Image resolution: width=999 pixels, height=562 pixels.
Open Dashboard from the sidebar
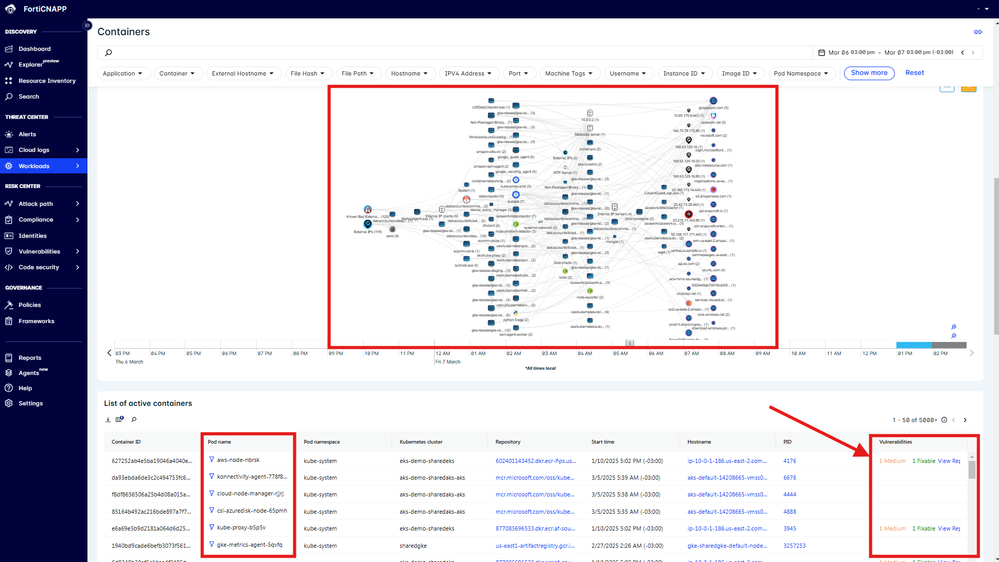click(34, 49)
